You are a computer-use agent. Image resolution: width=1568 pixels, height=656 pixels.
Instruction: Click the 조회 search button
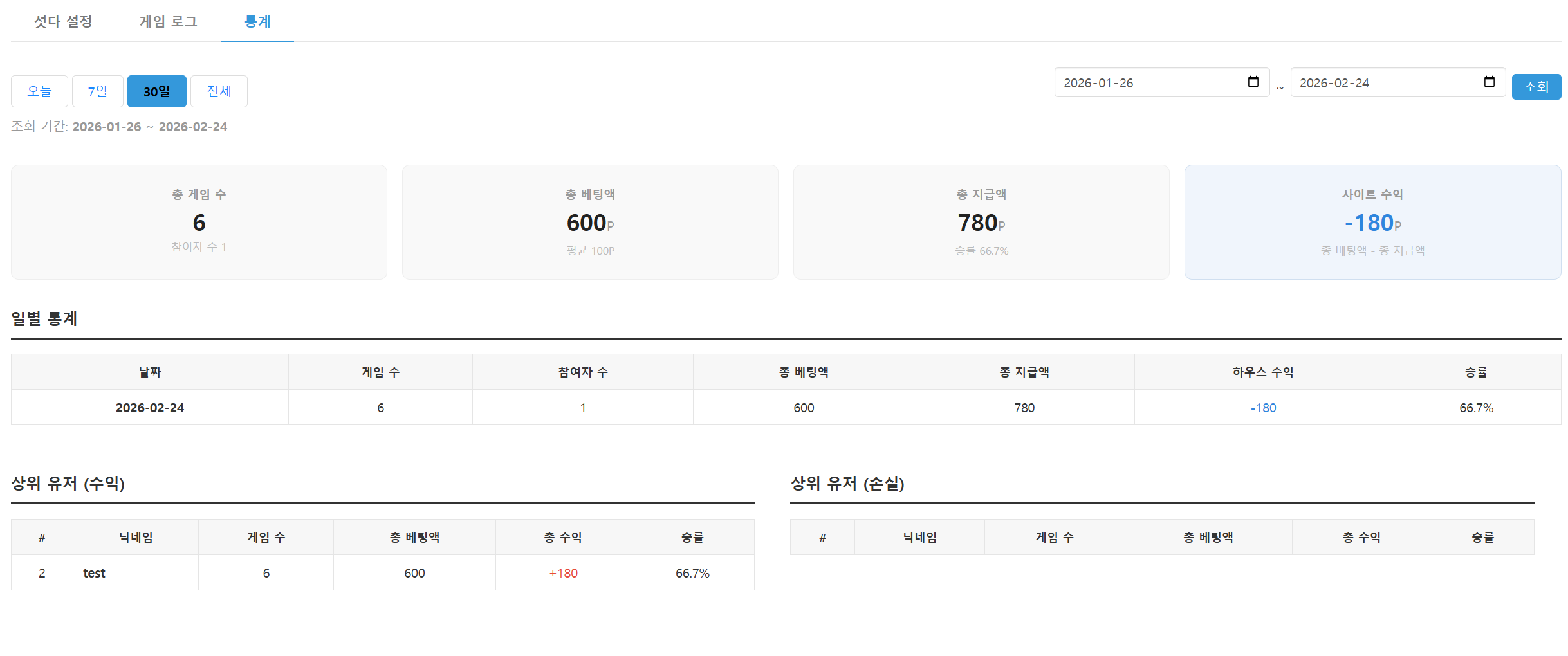click(1536, 86)
